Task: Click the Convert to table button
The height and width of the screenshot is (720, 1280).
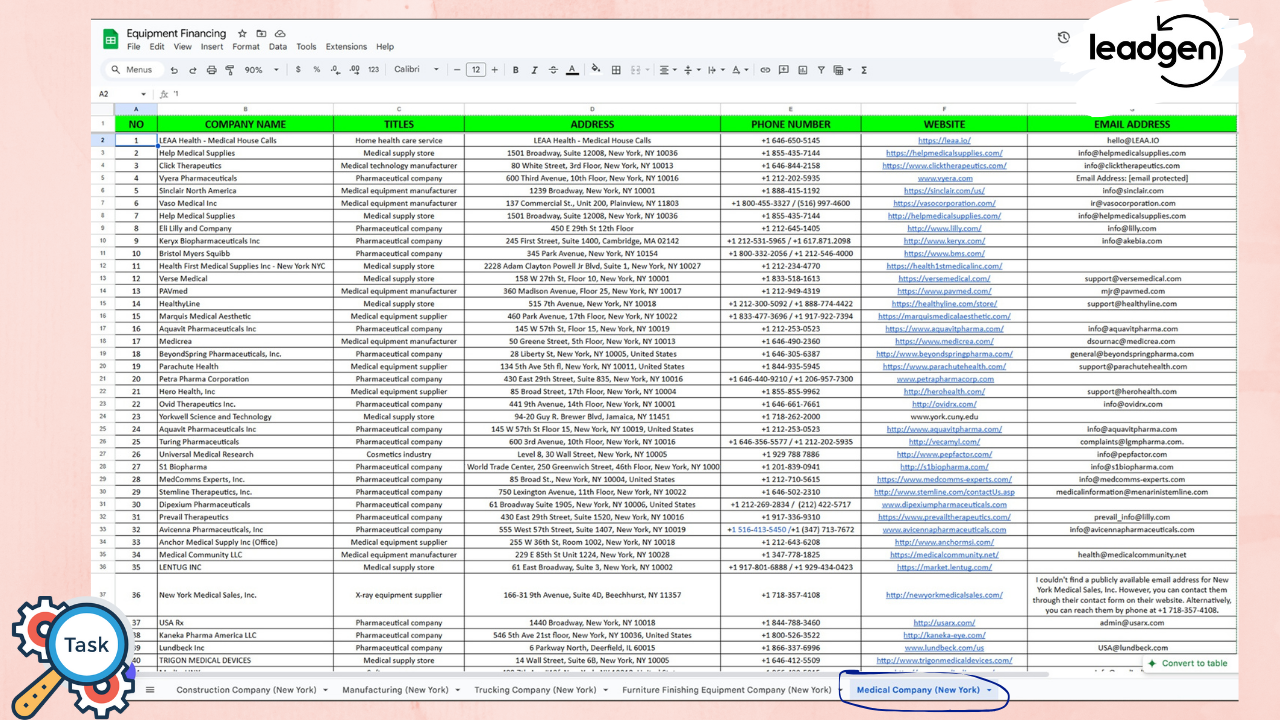Action: [x=1187, y=663]
